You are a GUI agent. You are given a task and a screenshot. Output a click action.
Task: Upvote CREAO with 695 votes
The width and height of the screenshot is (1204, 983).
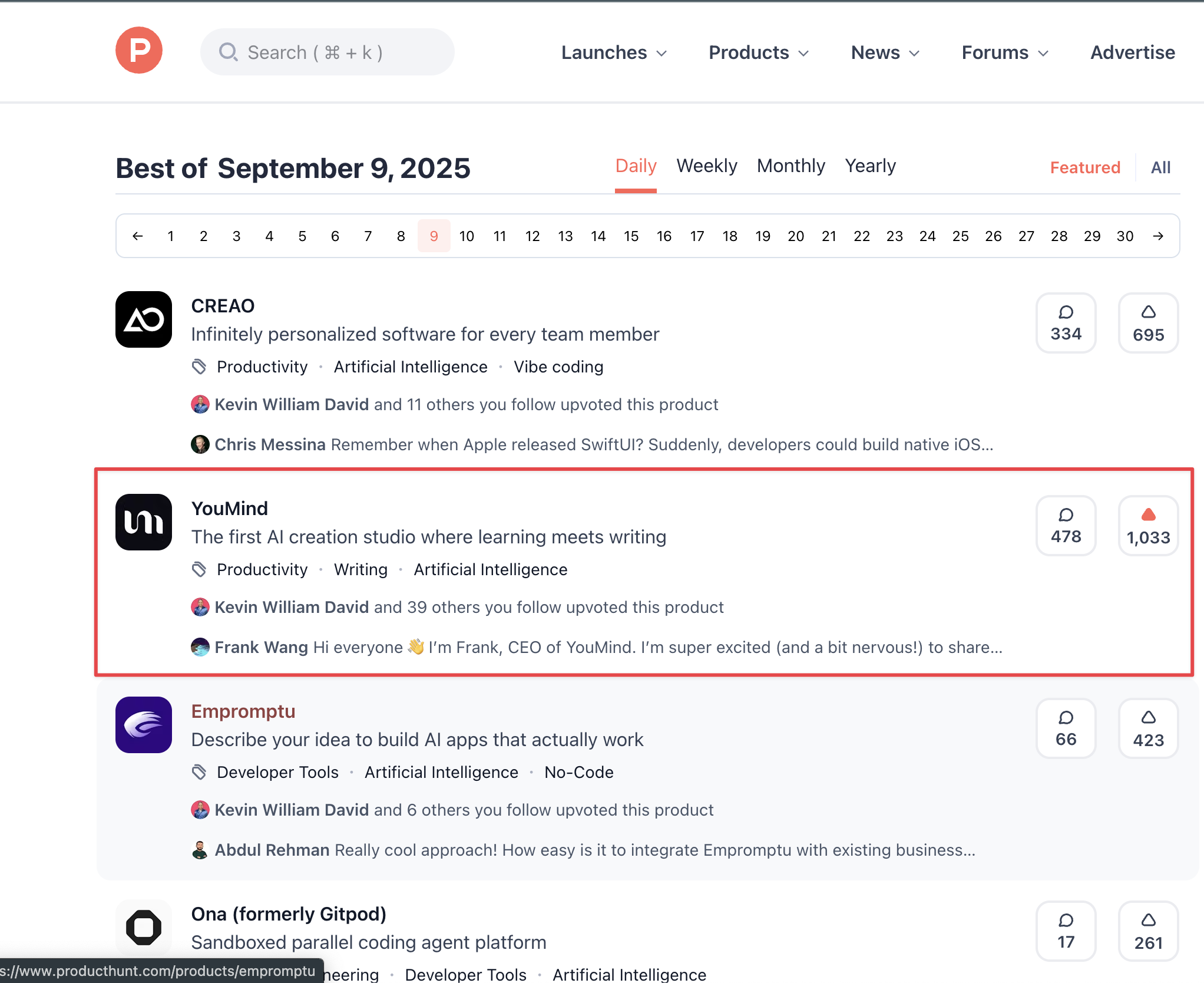(1148, 323)
